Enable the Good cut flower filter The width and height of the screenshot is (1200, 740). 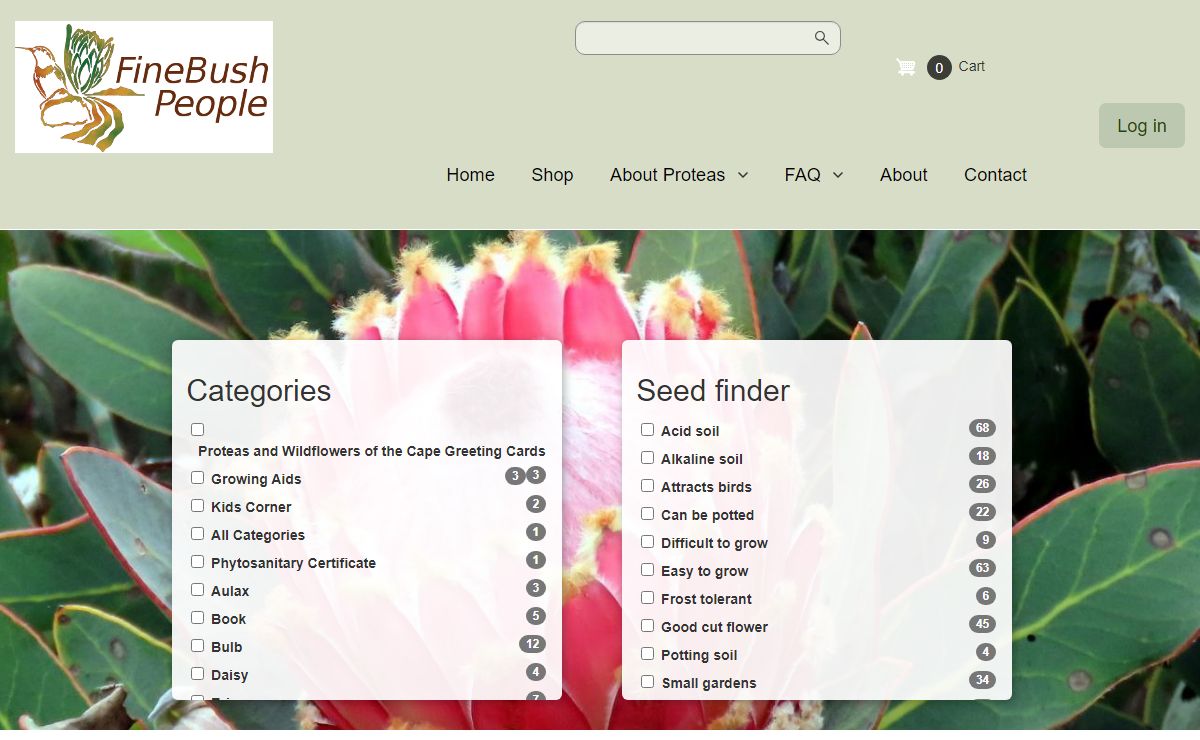click(x=647, y=625)
